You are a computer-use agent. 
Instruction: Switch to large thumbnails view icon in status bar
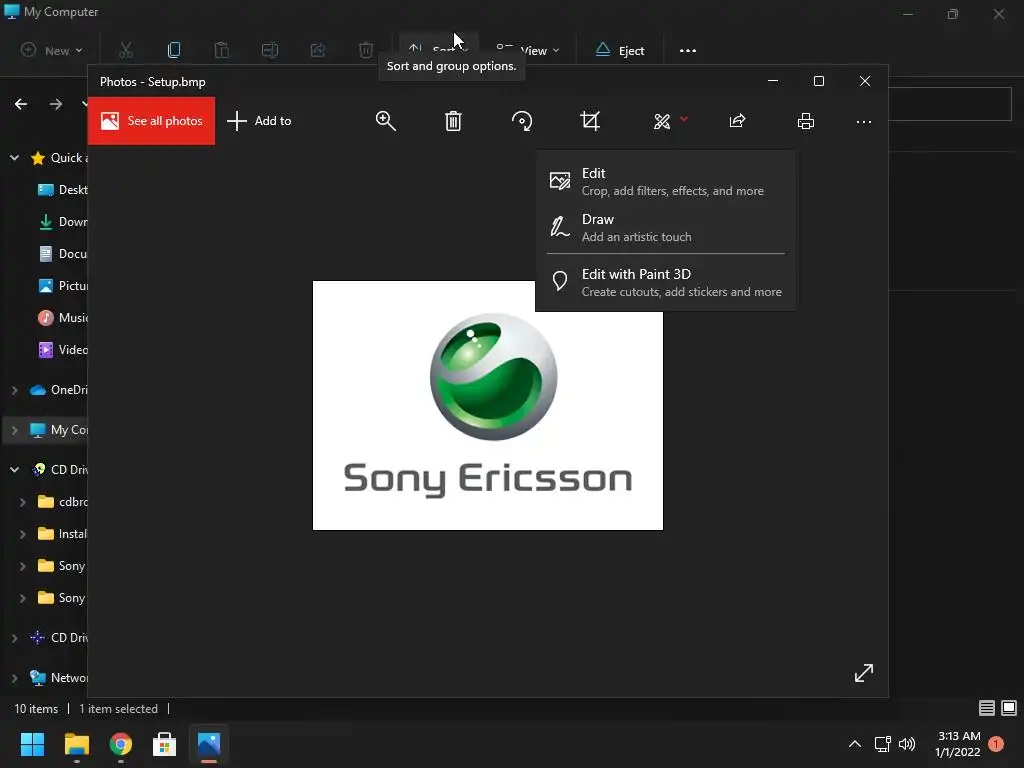1009,708
